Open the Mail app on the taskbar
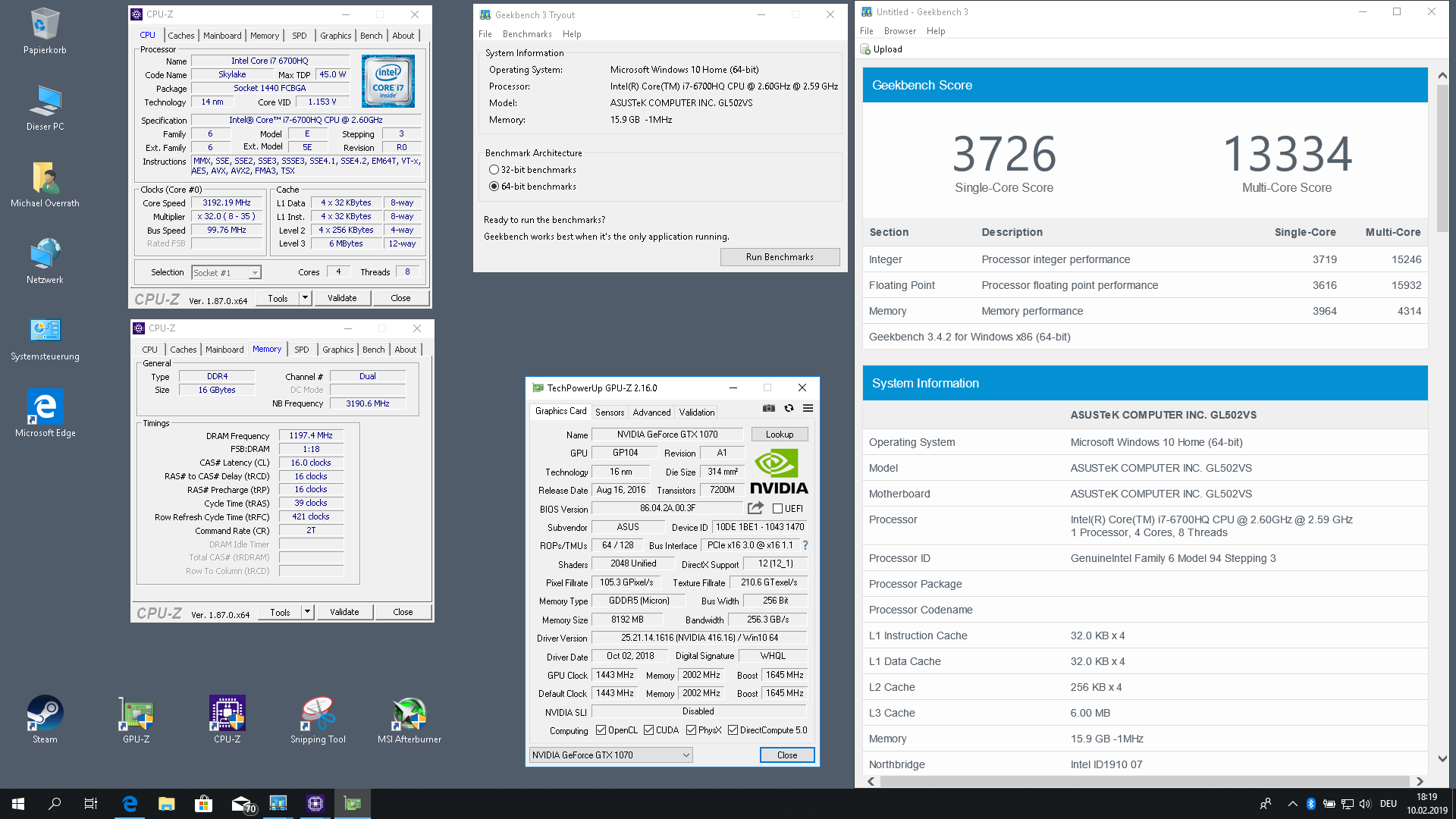This screenshot has width=1456, height=819. [242, 804]
